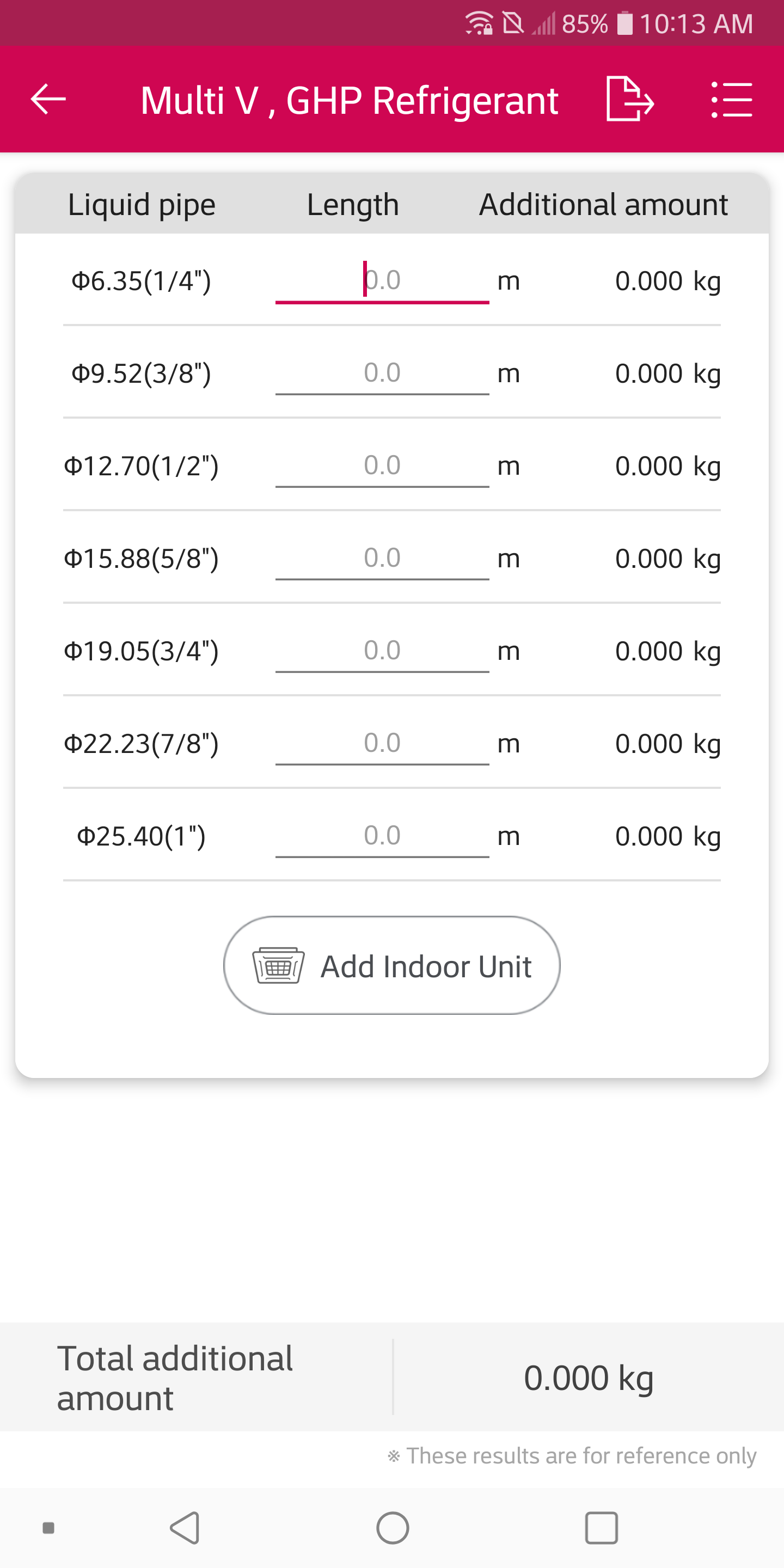Image resolution: width=784 pixels, height=1568 pixels.
Task: Tap the Φ25.40(1") length input
Action: pyautogui.click(x=382, y=836)
